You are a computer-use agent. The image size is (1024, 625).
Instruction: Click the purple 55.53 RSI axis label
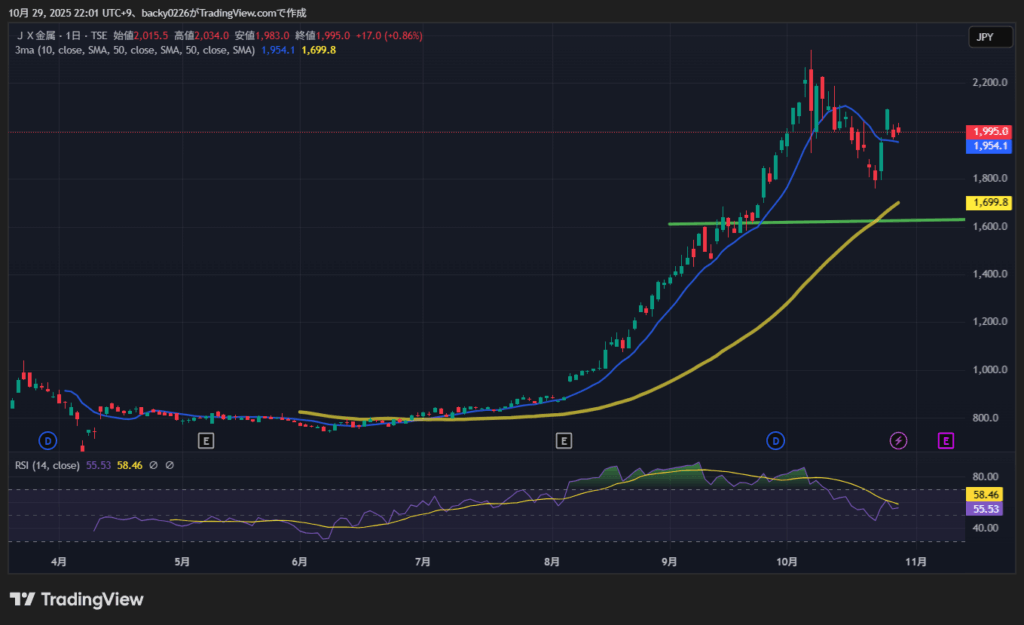point(982,508)
